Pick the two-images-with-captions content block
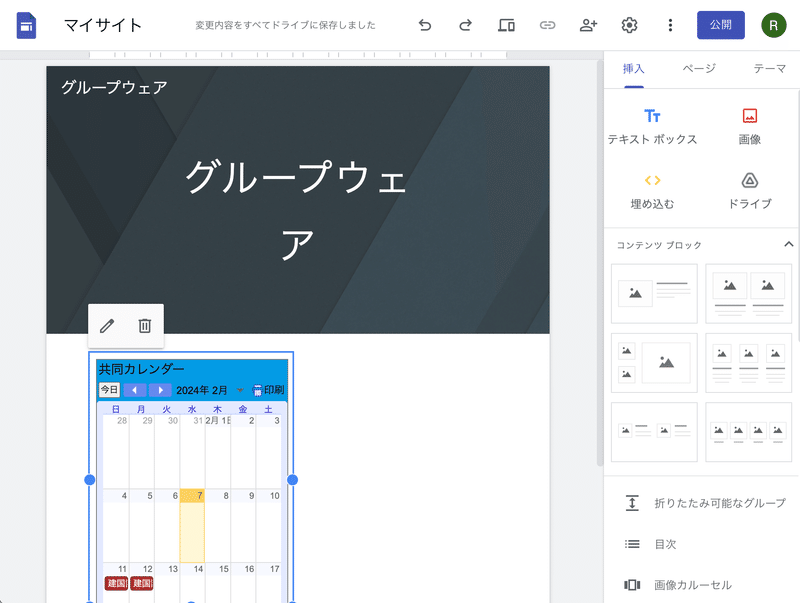800x603 pixels. [x=748, y=293]
